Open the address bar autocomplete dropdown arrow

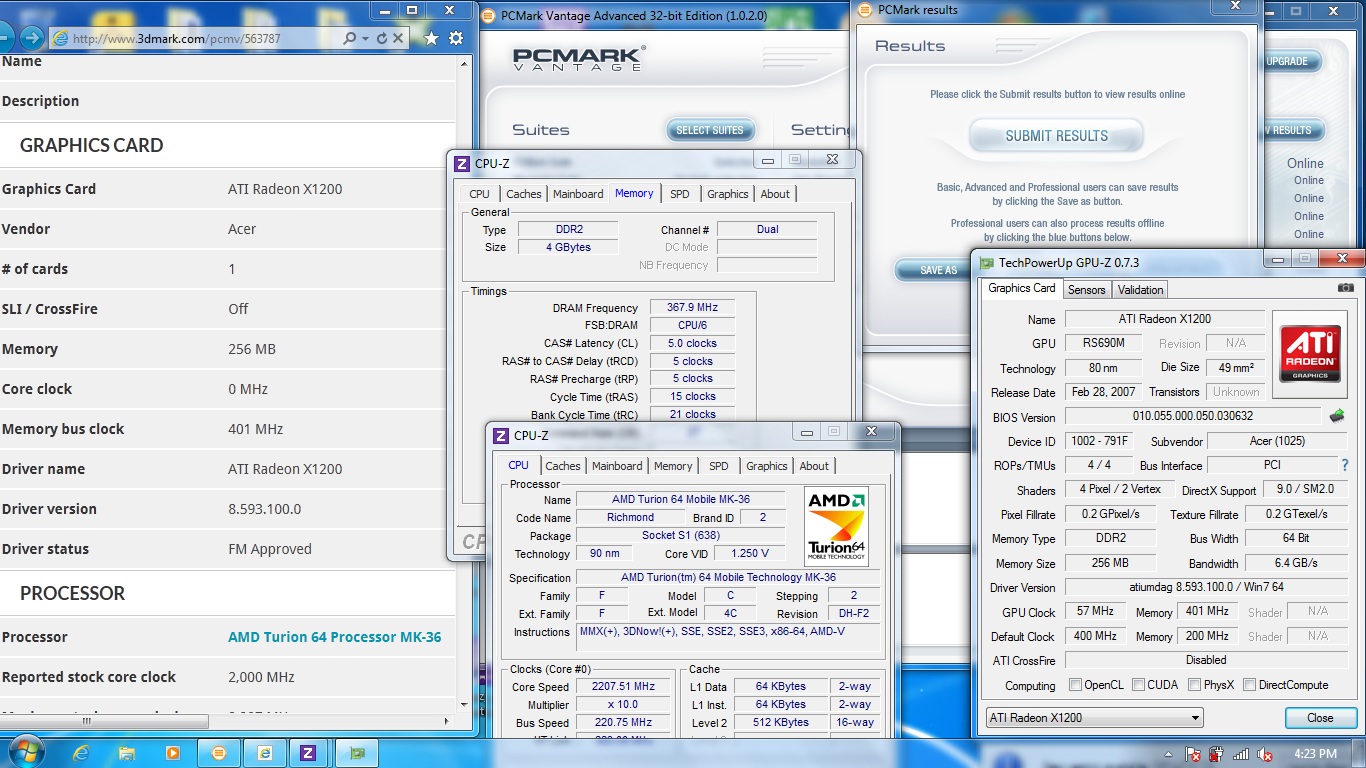pyautogui.click(x=365, y=38)
